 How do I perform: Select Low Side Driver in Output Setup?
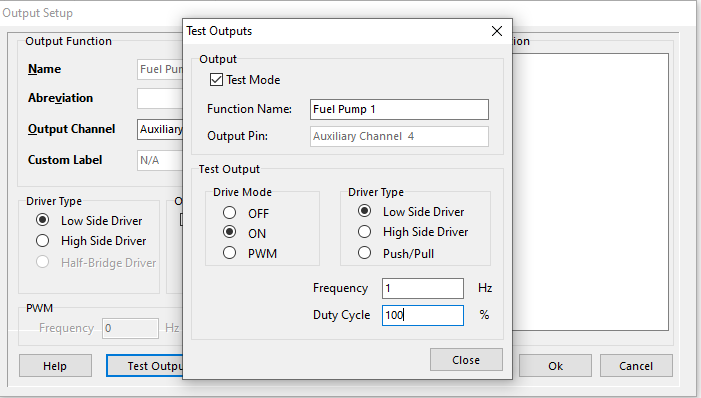tap(43, 220)
